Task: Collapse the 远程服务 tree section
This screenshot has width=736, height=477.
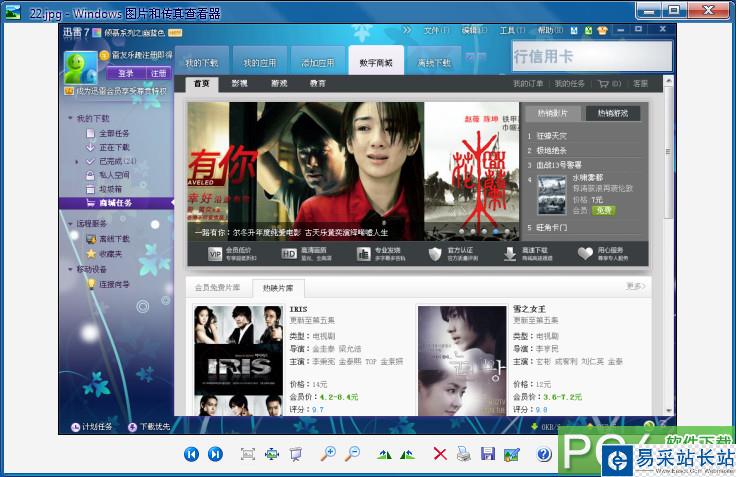Action: click(x=70, y=223)
